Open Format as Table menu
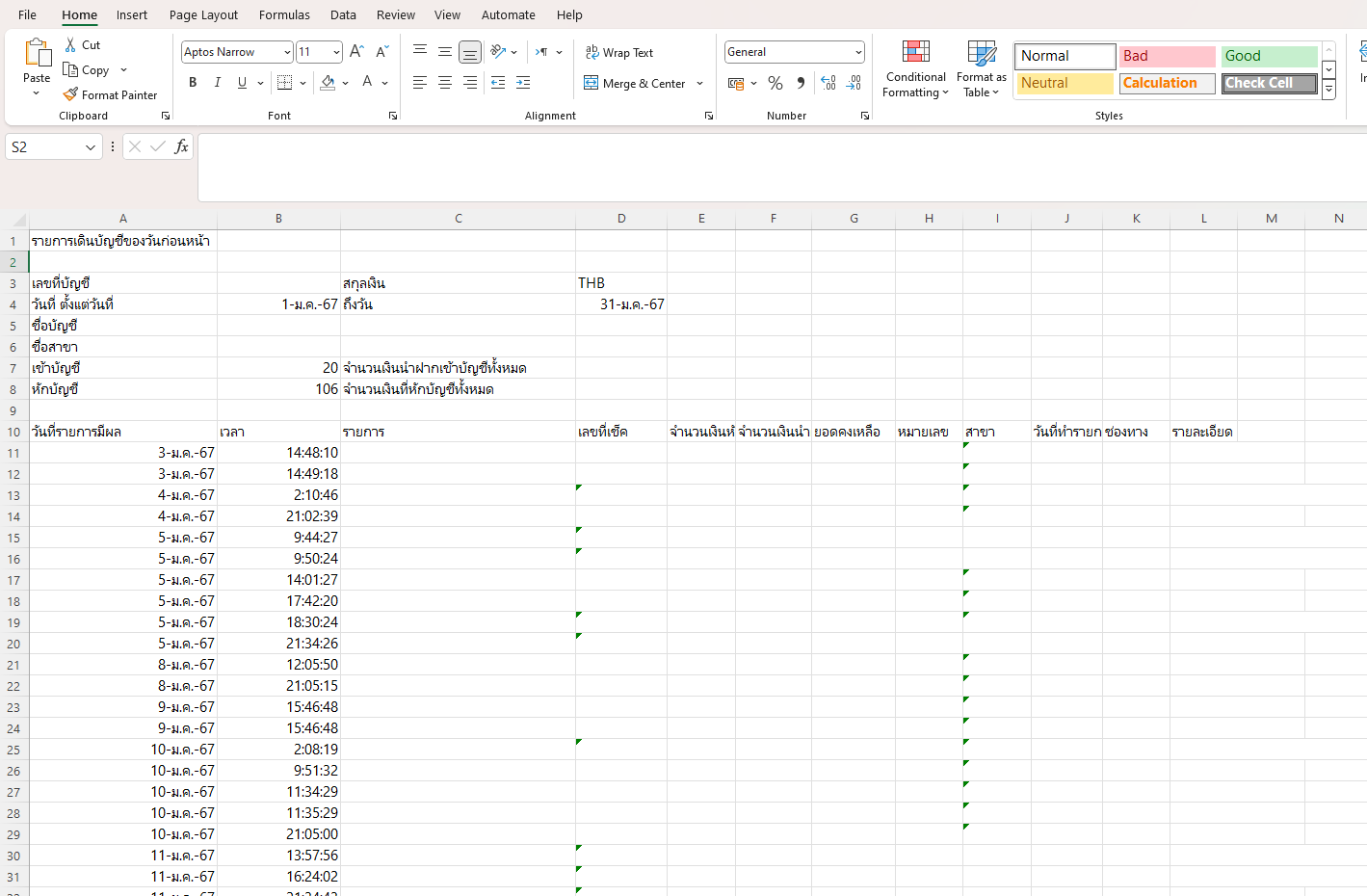The height and width of the screenshot is (896, 1367). (982, 69)
